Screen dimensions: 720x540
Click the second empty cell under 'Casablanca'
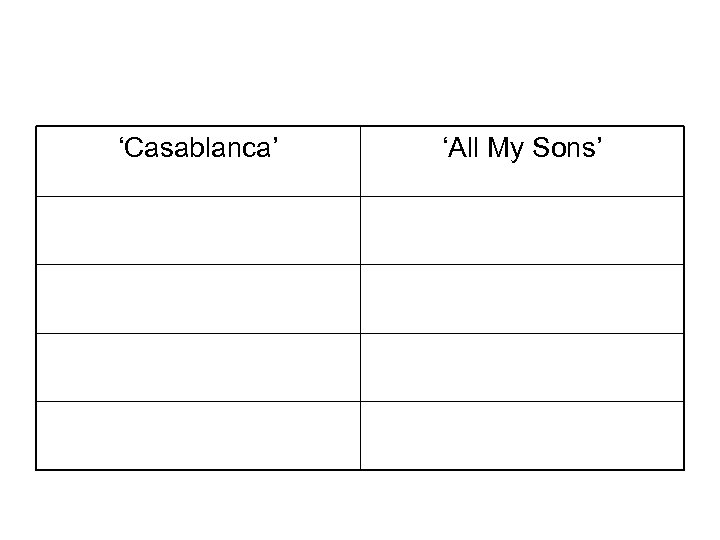point(198,298)
